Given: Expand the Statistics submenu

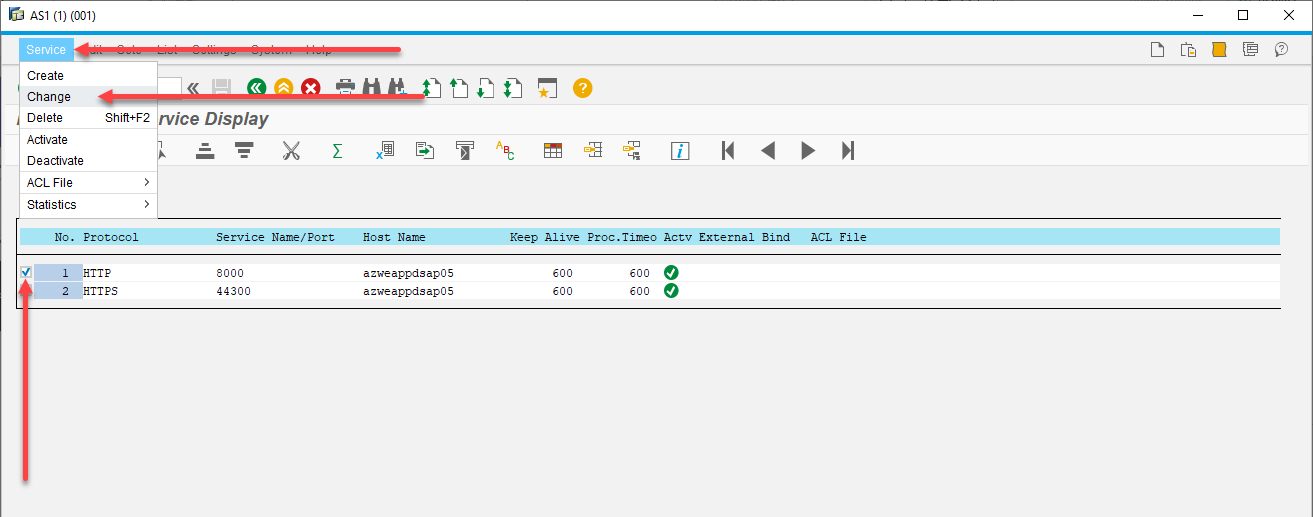Looking at the screenshot, I should tap(88, 204).
